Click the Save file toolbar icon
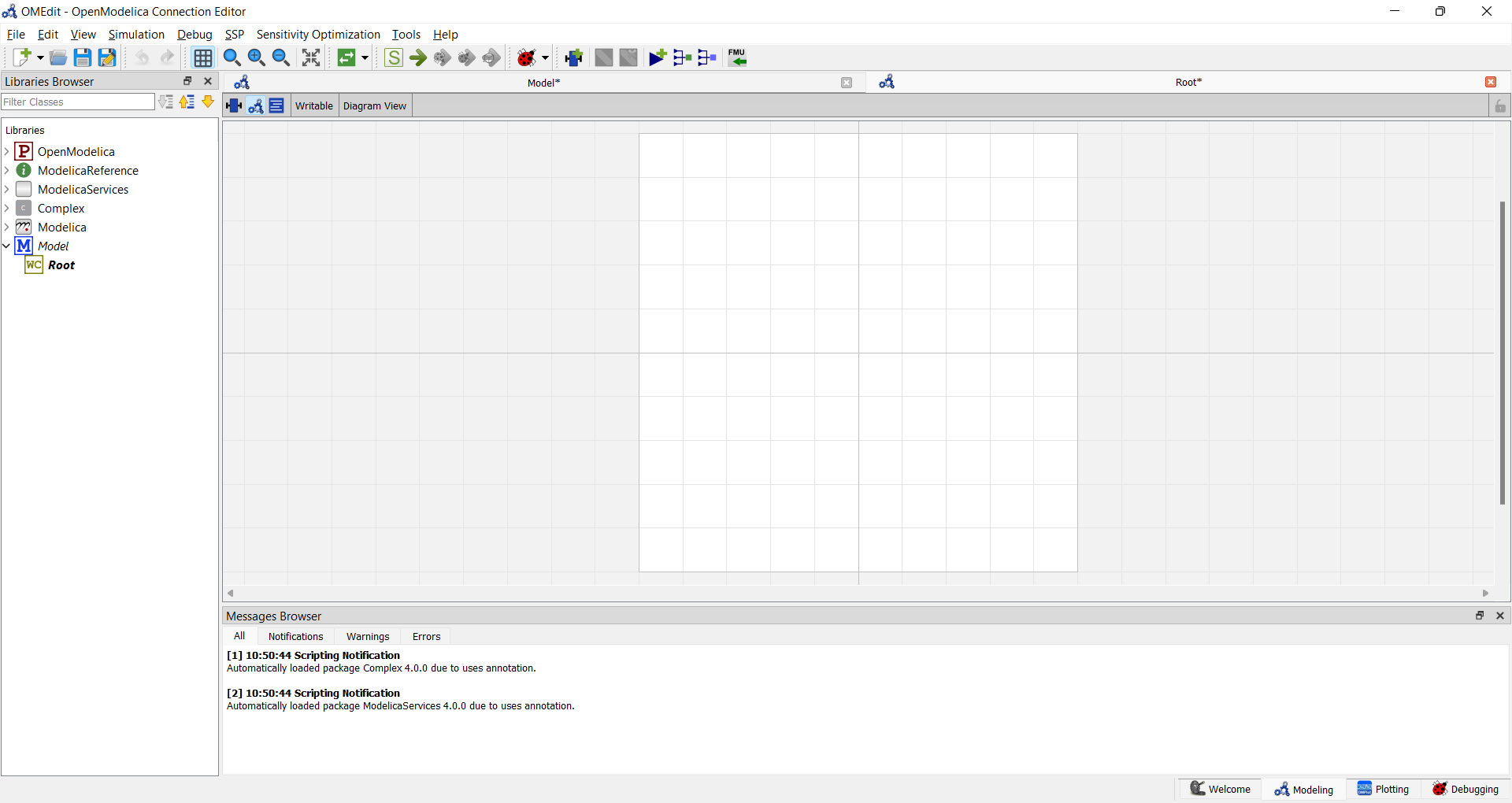1512x803 pixels. (82, 57)
